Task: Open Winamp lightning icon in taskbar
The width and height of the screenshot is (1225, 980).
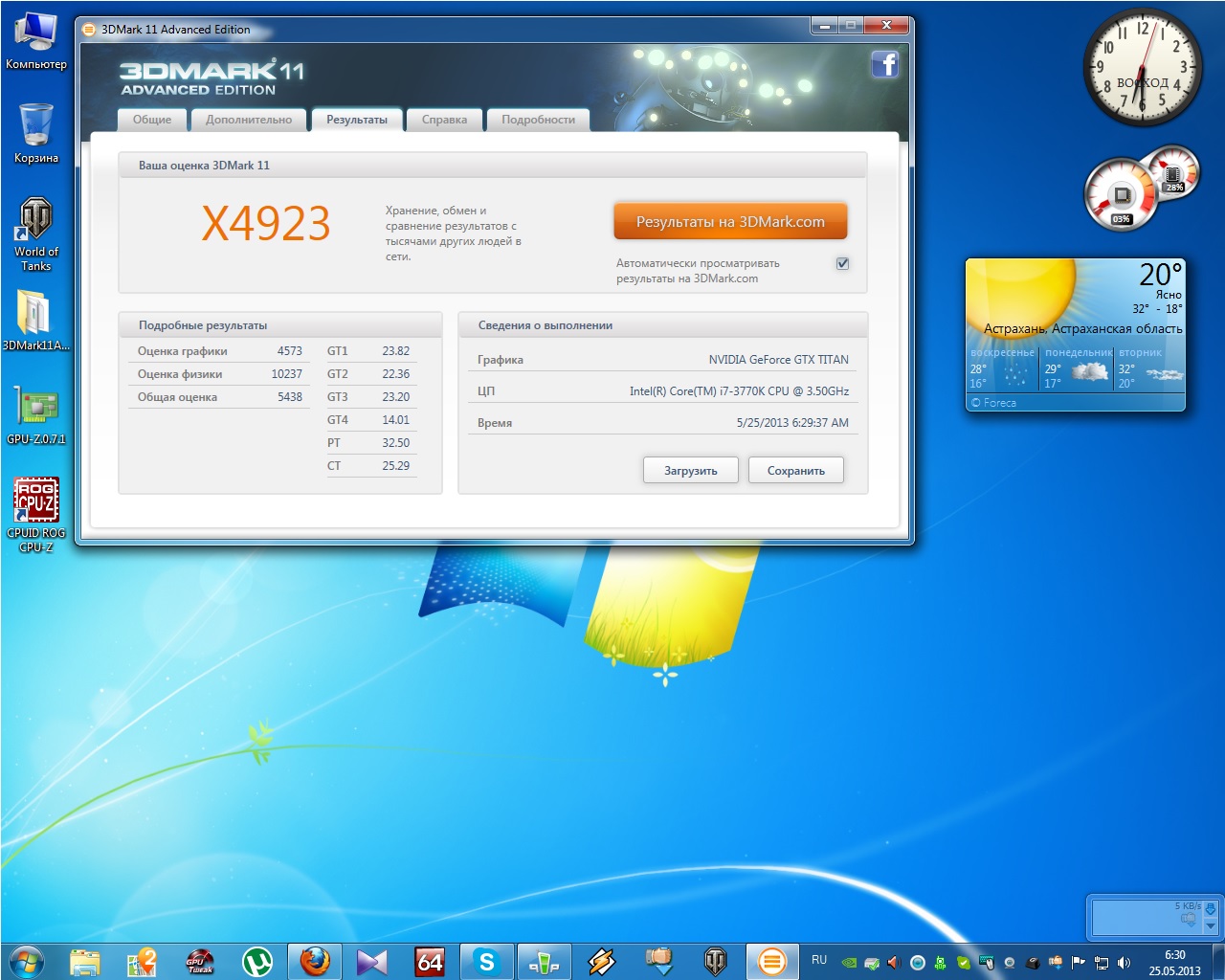Action: (601, 961)
